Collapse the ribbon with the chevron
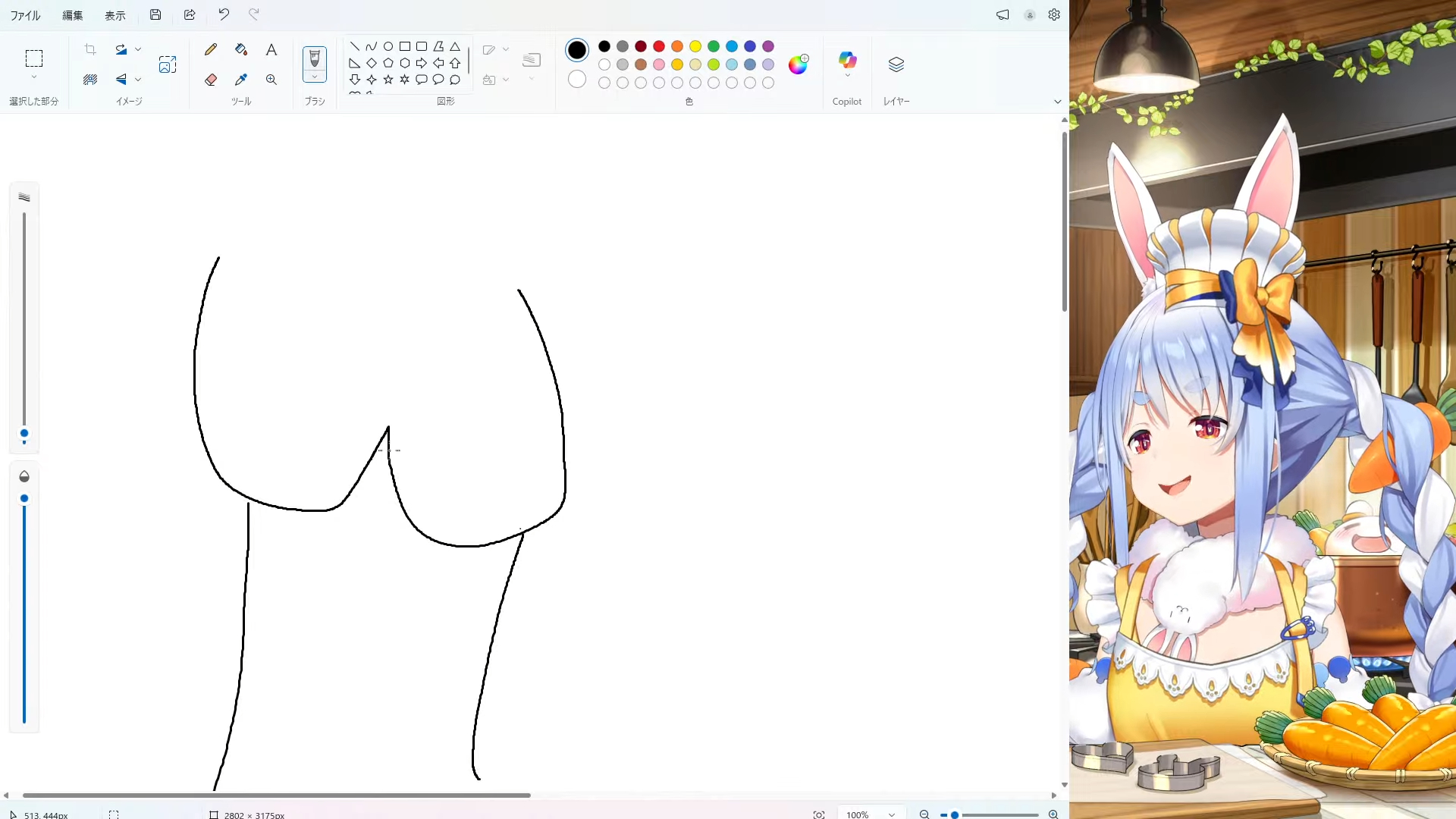Screen dimensions: 1456x819 click(x=1057, y=102)
